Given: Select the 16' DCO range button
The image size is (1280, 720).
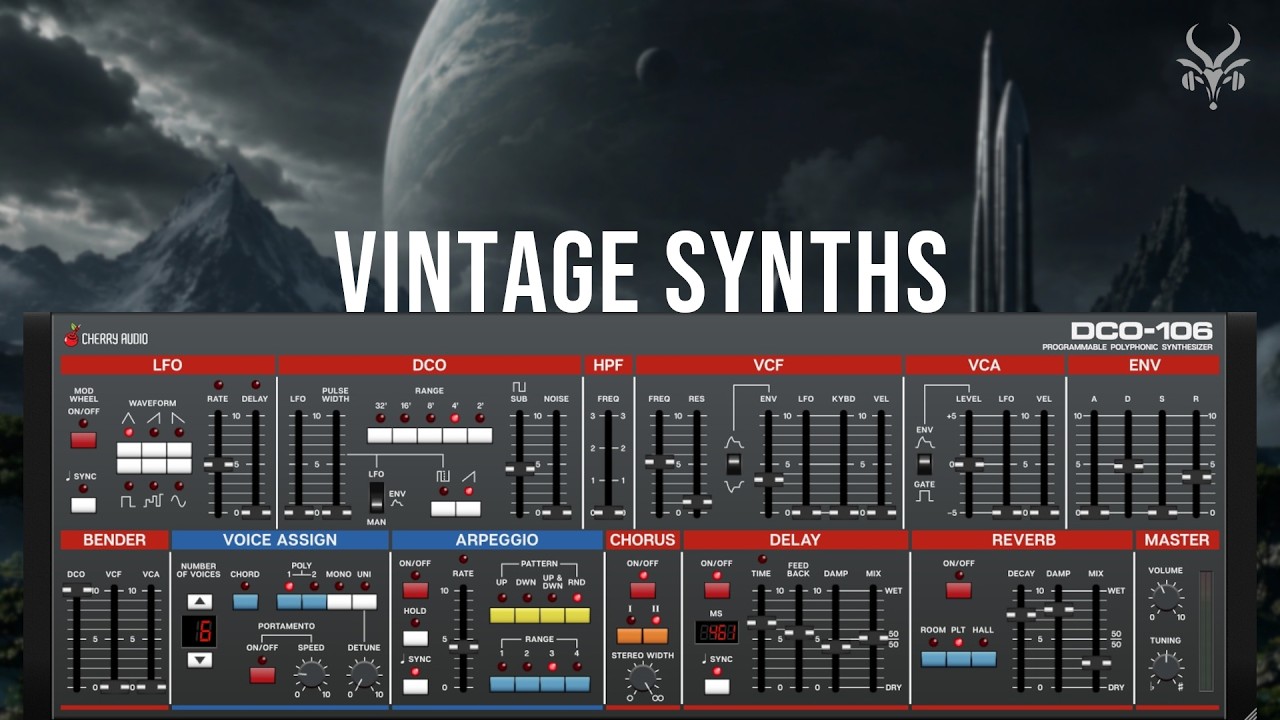Looking at the screenshot, I should coord(405,435).
